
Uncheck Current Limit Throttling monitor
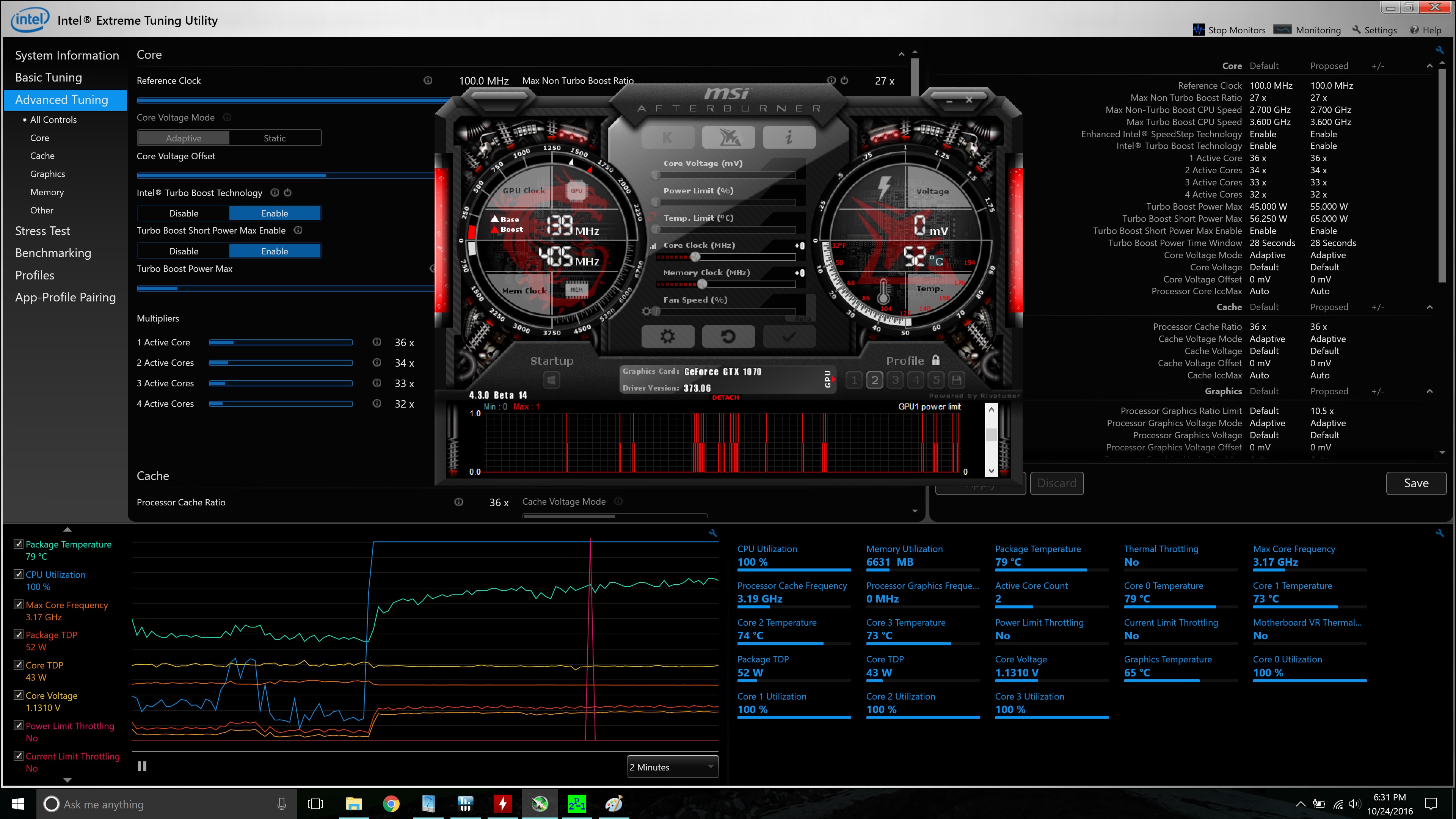click(19, 756)
